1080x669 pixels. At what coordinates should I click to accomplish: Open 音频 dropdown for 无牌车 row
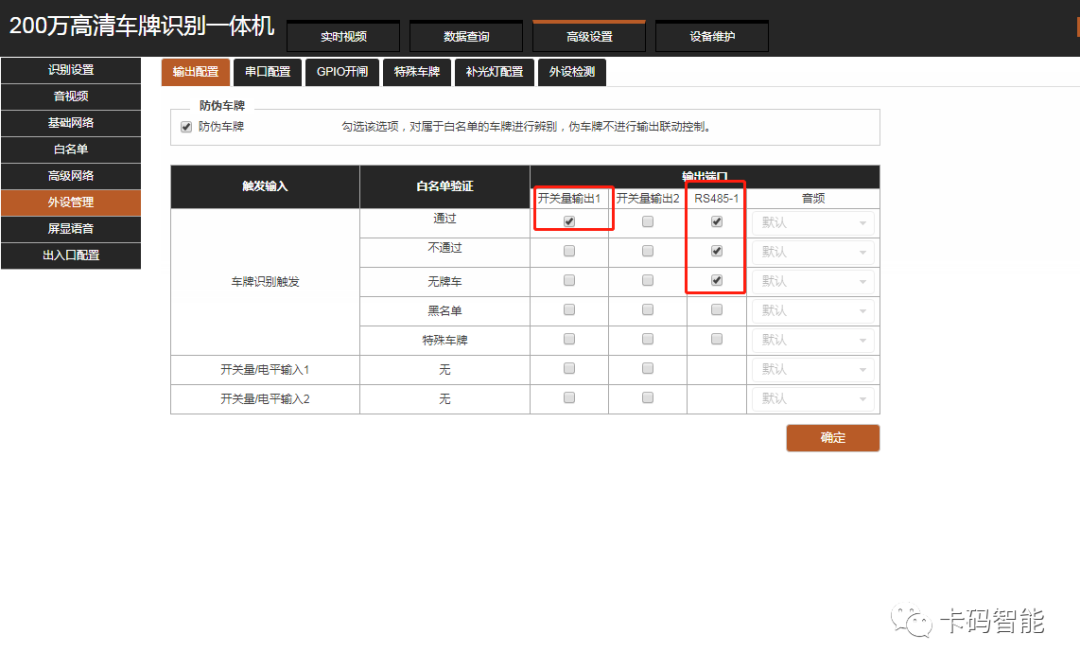[813, 282]
